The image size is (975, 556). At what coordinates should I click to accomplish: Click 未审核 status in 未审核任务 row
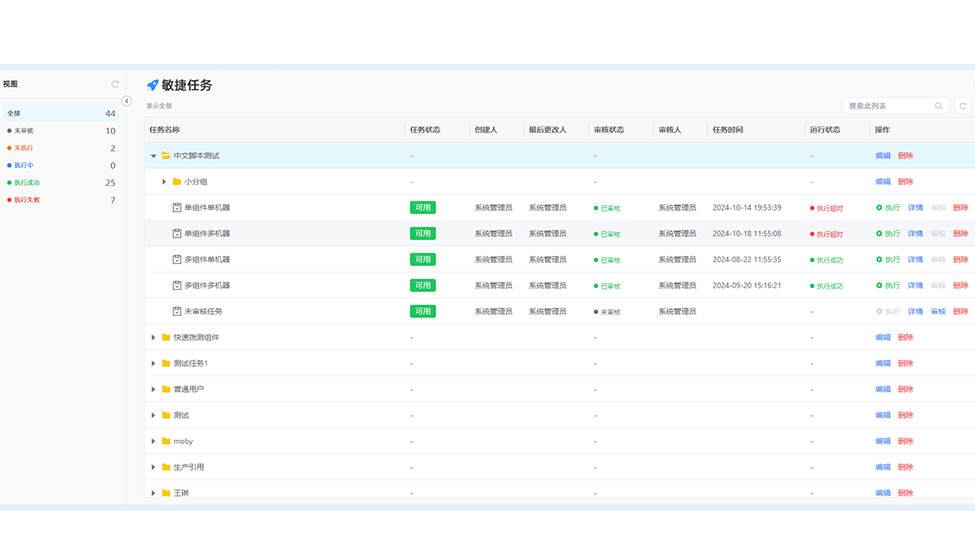(x=607, y=312)
